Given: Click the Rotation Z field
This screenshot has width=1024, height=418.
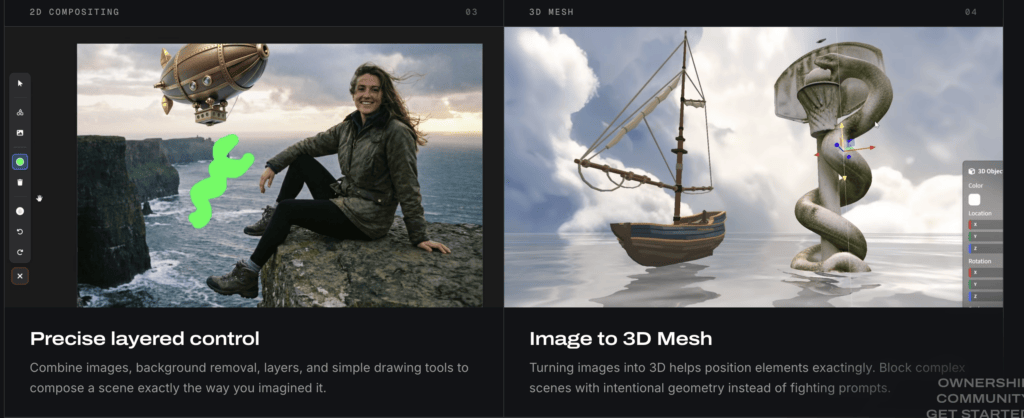Looking at the screenshot, I should (985, 296).
